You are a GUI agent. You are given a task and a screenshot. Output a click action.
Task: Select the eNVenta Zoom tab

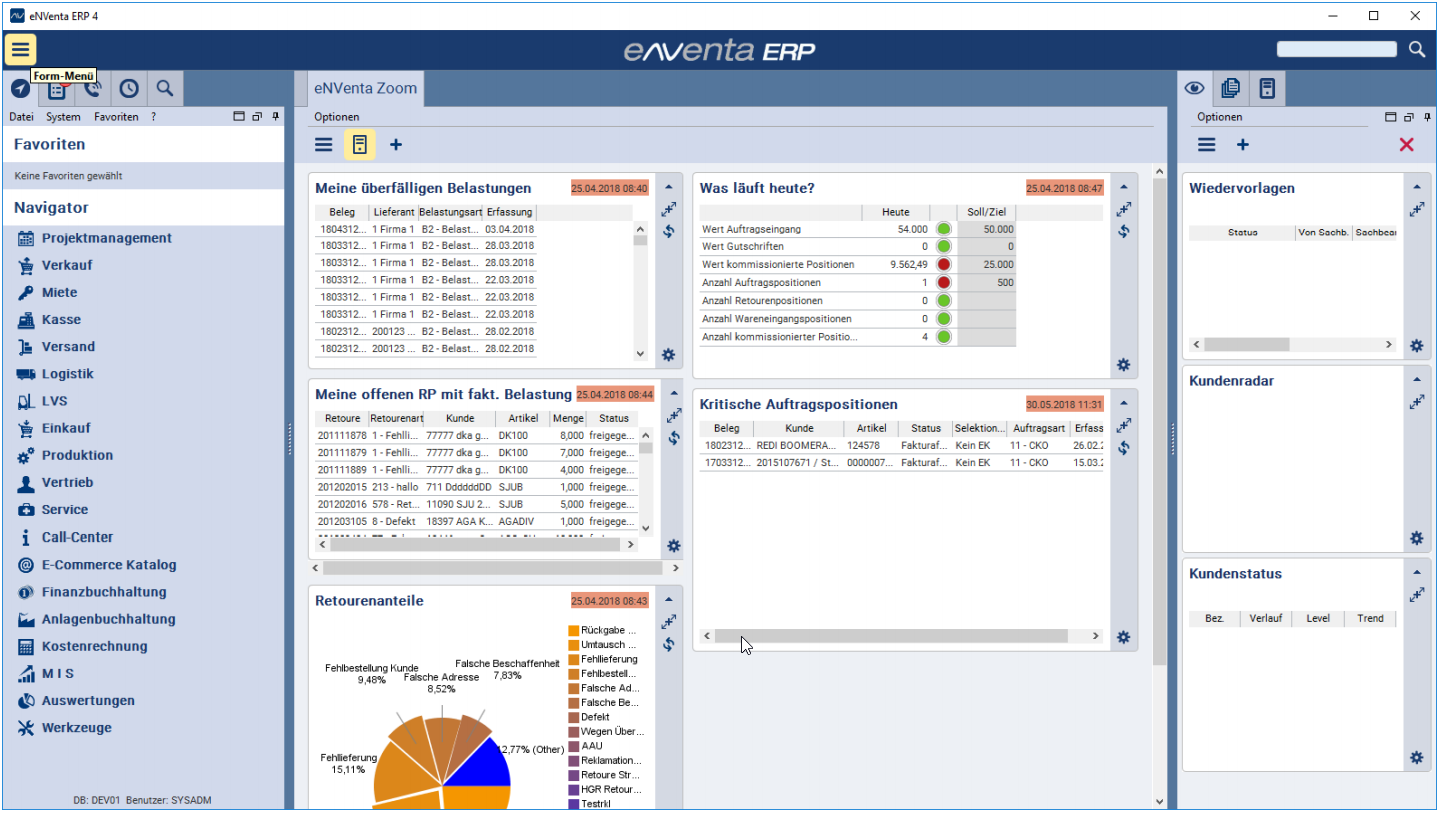click(x=366, y=88)
